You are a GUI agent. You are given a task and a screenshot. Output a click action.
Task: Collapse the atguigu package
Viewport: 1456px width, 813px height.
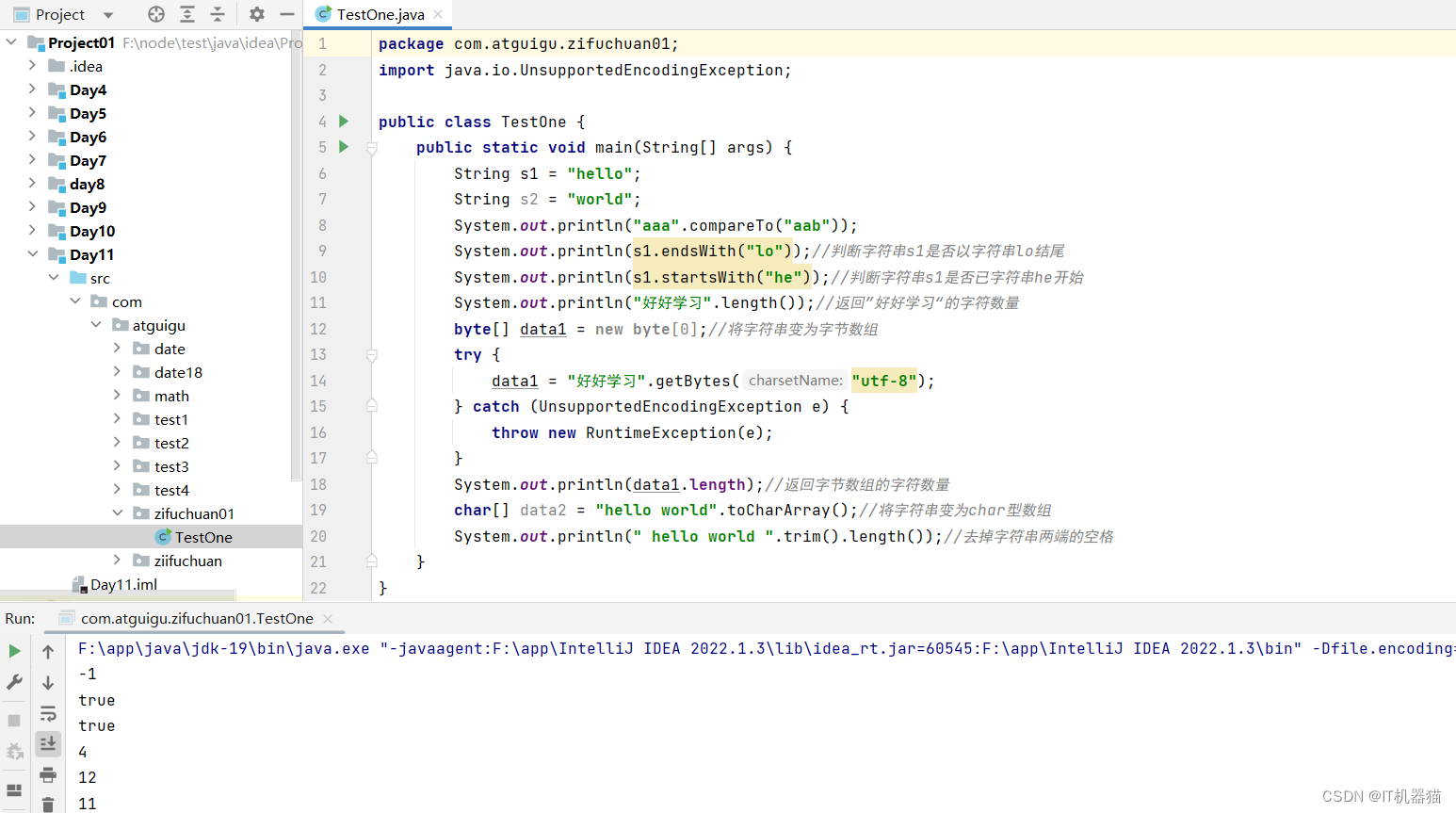tap(96, 325)
